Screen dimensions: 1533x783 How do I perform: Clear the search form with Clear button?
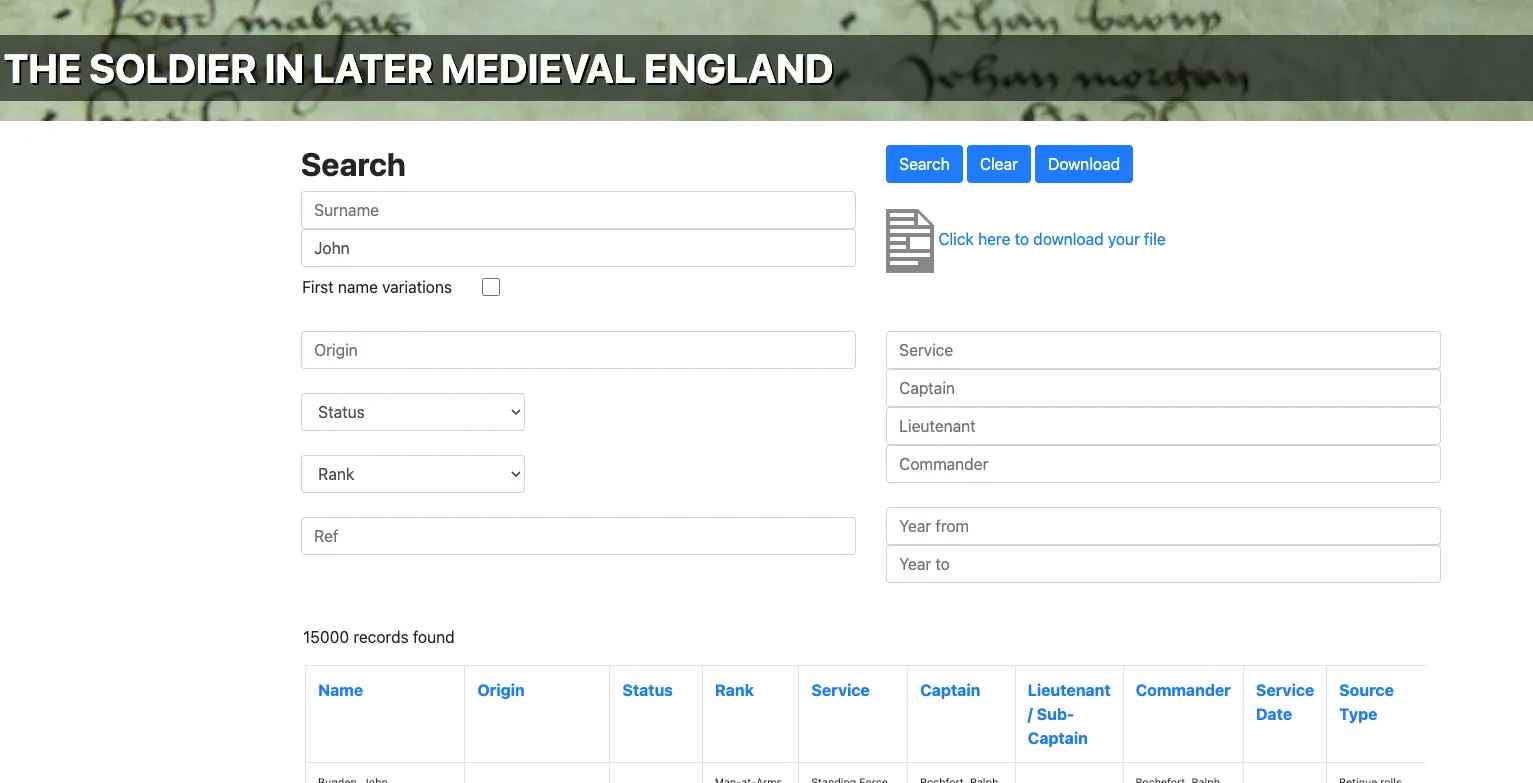tap(998, 164)
